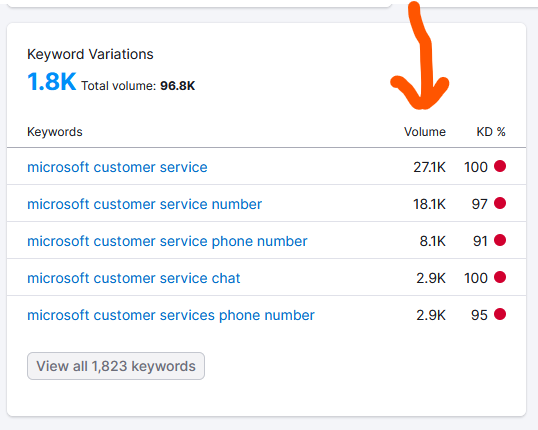Click the 1.8K keyword variations count

click(x=51, y=82)
